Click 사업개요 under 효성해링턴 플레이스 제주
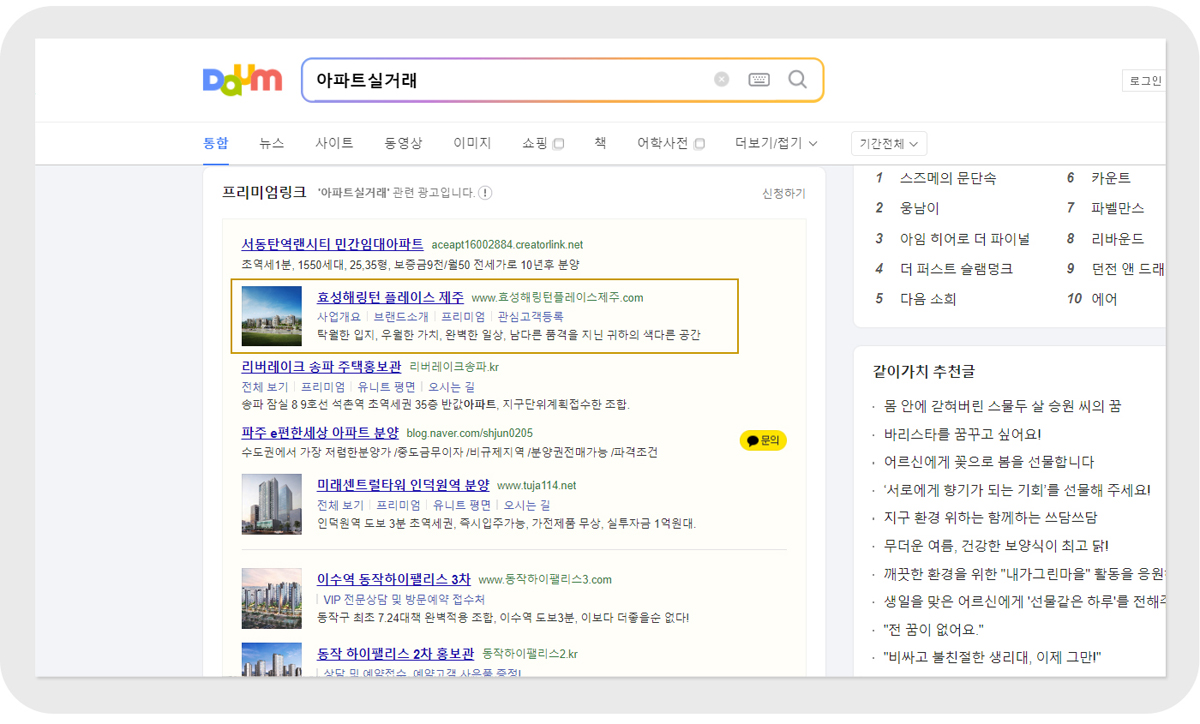This screenshot has width=1200, height=724. (x=339, y=316)
